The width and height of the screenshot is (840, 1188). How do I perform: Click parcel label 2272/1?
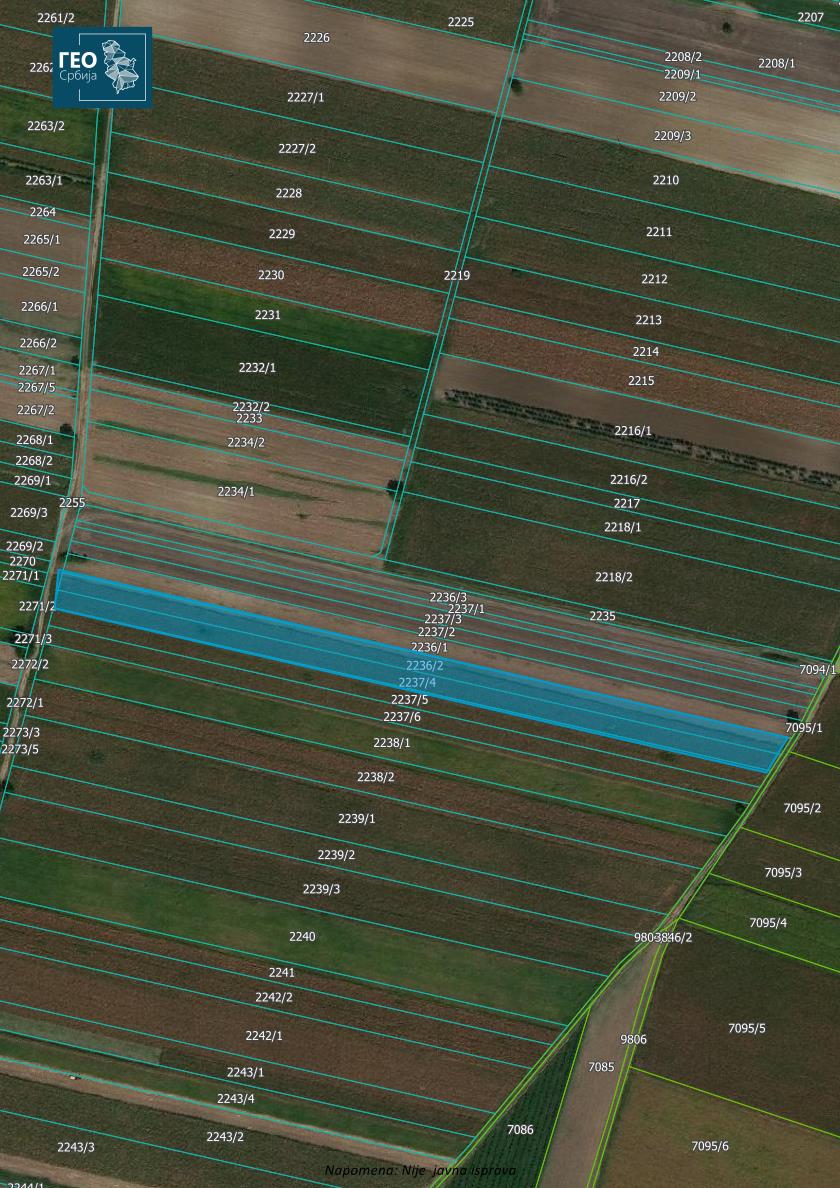pos(25,702)
